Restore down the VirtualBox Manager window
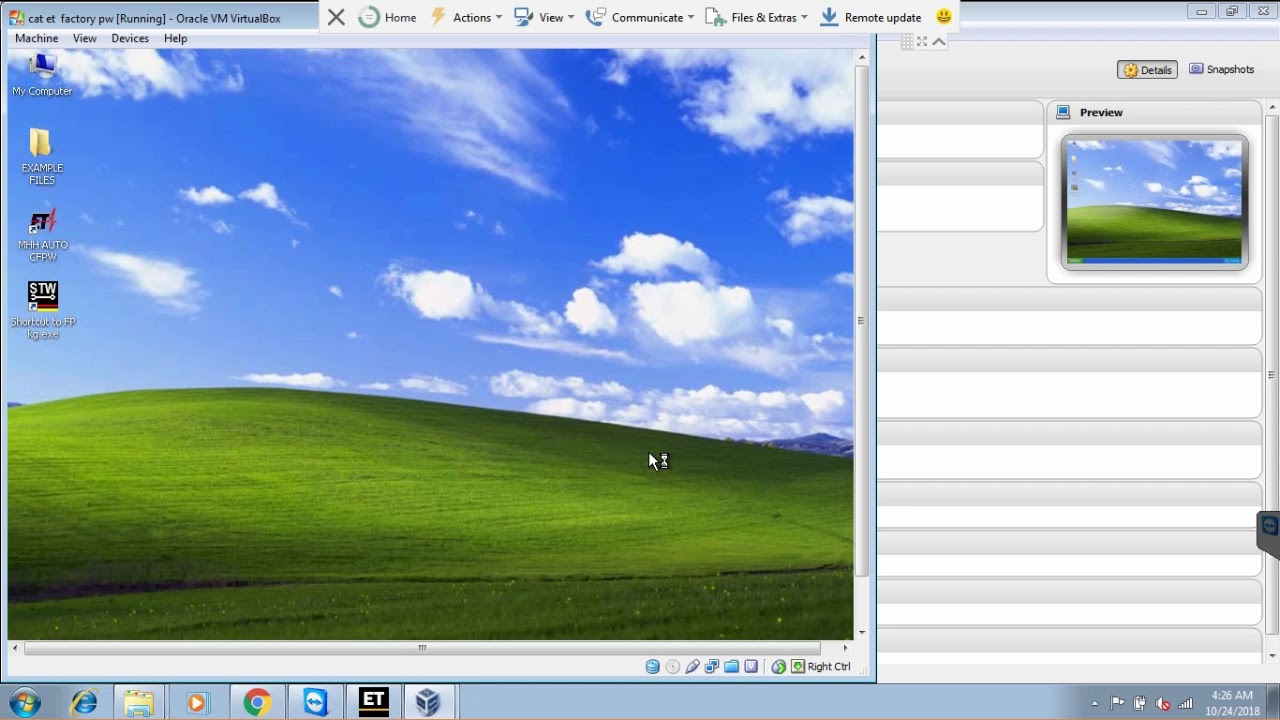Screen dimensions: 1280x720 (x=1232, y=12)
